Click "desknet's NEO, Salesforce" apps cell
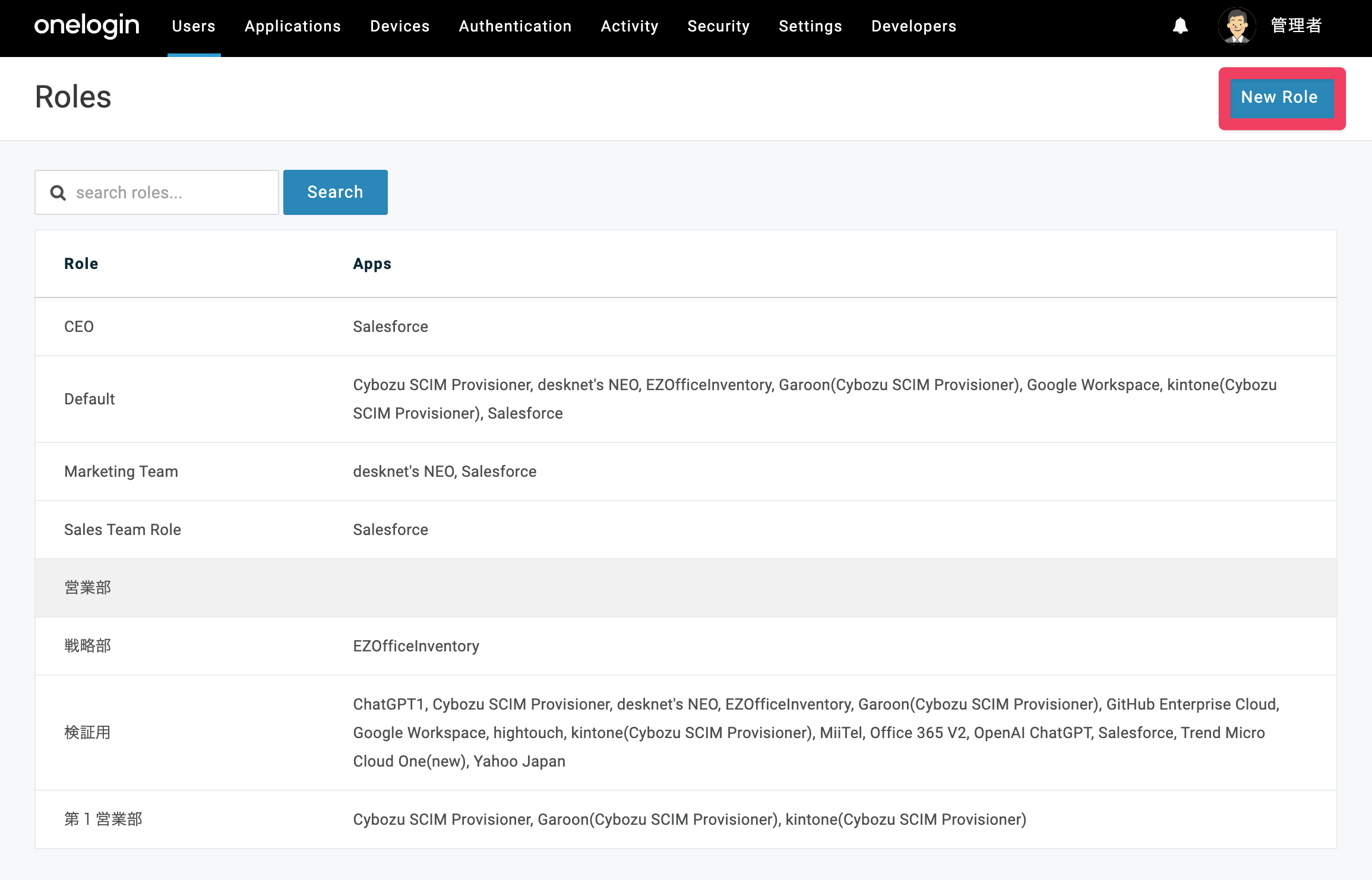The image size is (1372, 880). click(445, 471)
